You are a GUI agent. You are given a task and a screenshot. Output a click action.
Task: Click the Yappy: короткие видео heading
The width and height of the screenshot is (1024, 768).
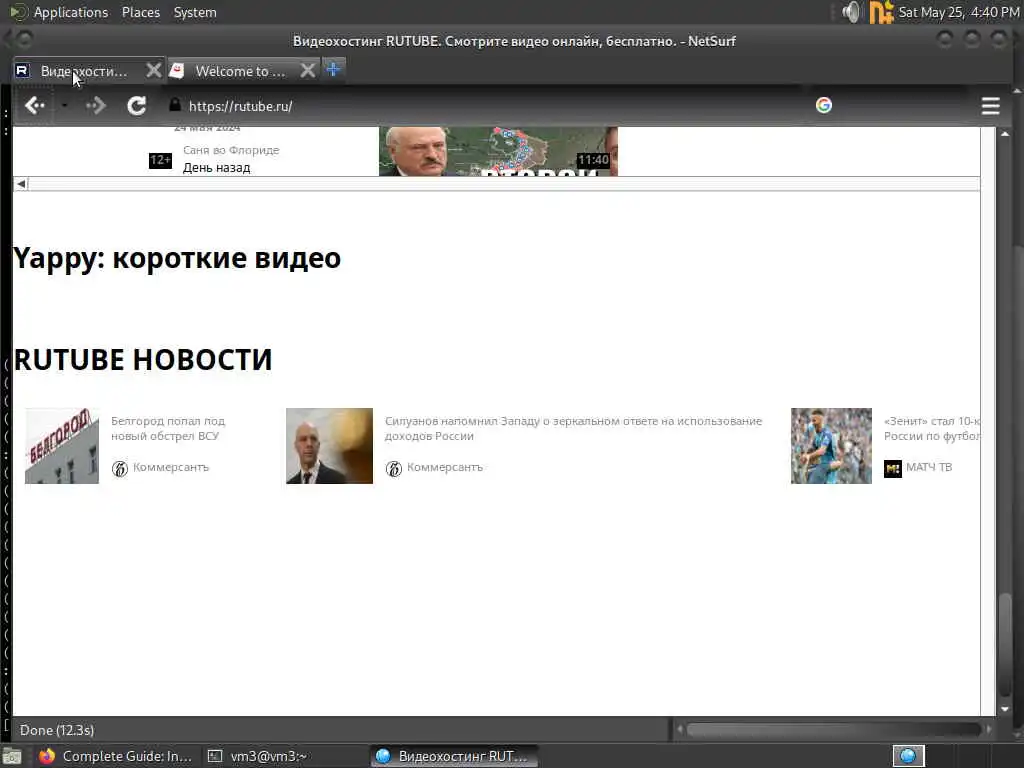(176, 257)
